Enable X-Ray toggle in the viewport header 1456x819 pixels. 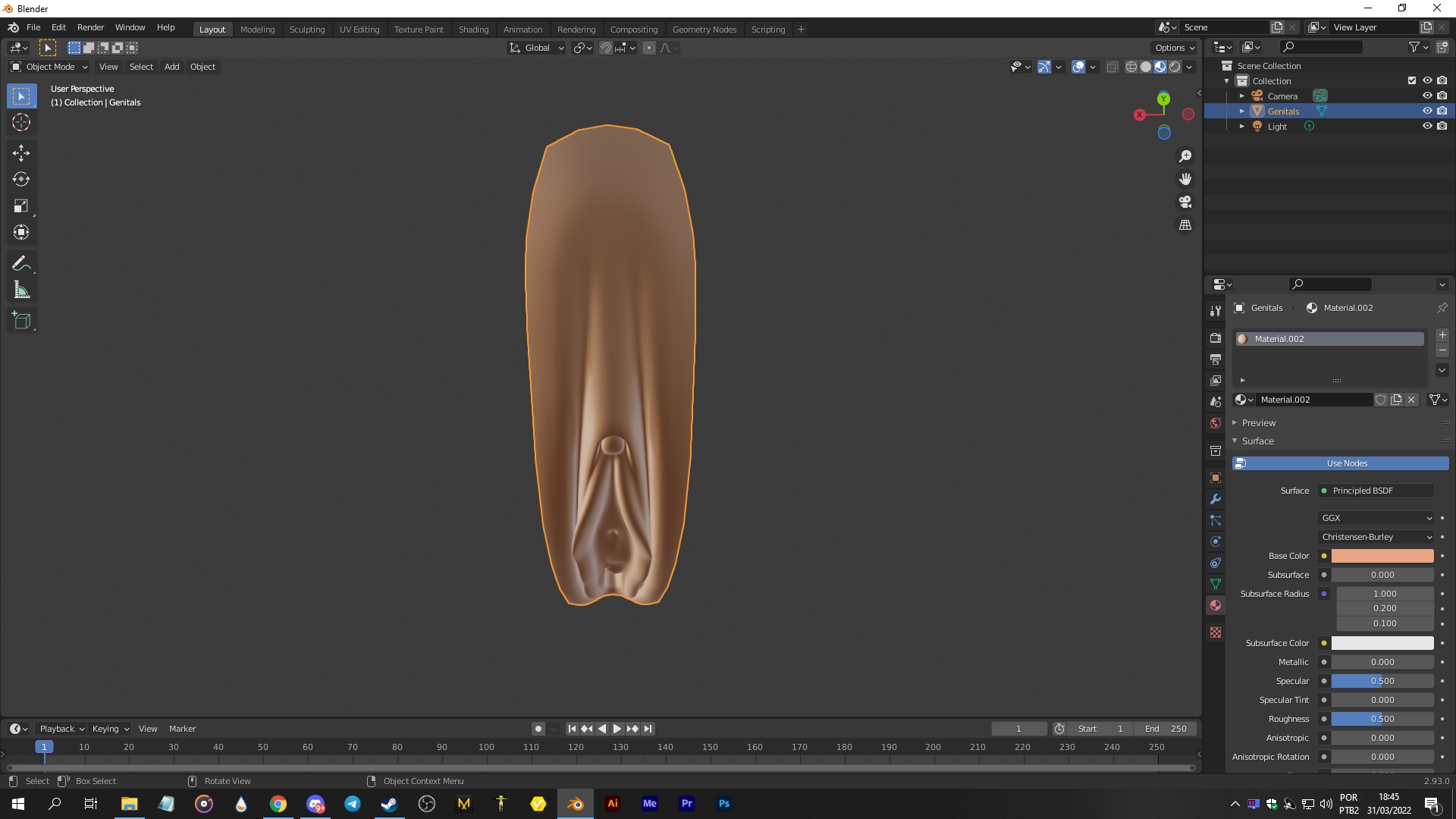[x=1112, y=67]
